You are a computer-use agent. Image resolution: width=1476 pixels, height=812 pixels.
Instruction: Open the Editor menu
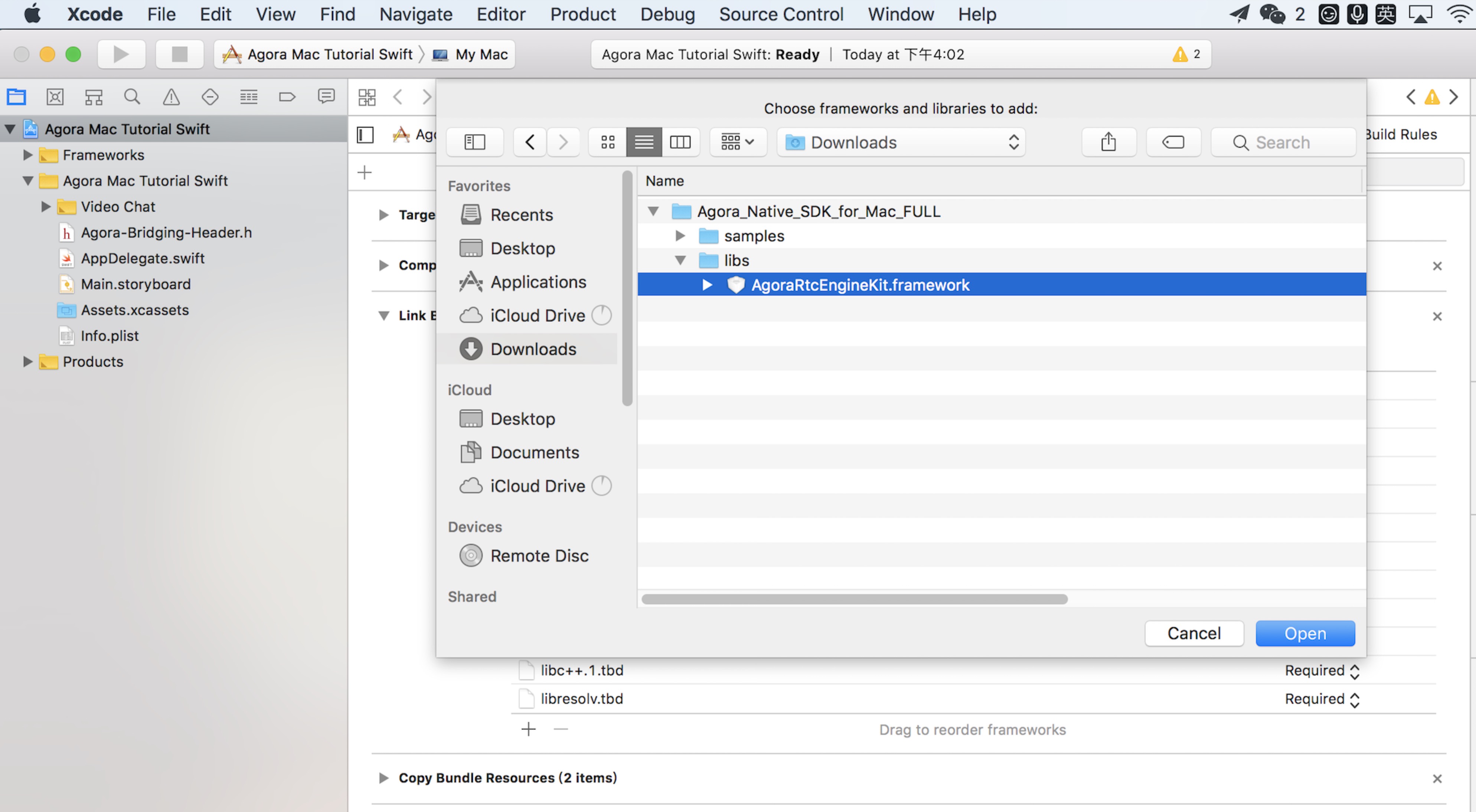501,14
